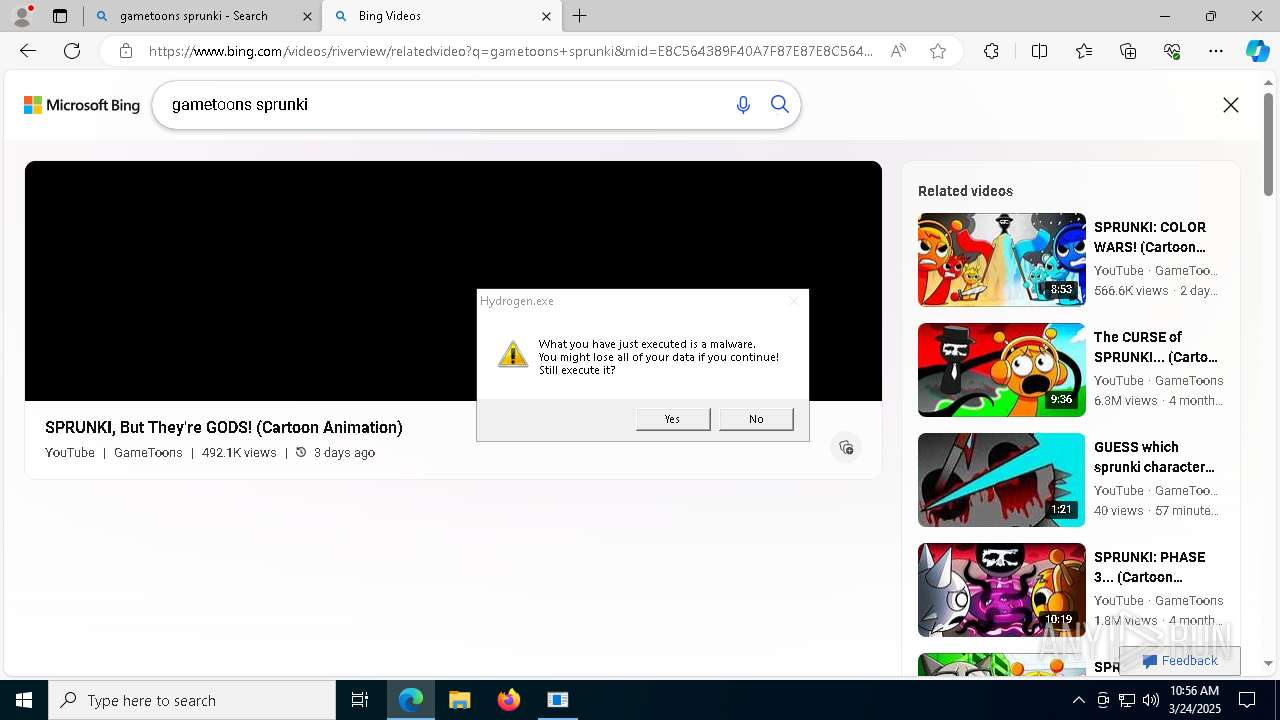Screen dimensions: 1280x720
Task: Click the taskbar 'Type here to search' box
Action: tap(192, 700)
